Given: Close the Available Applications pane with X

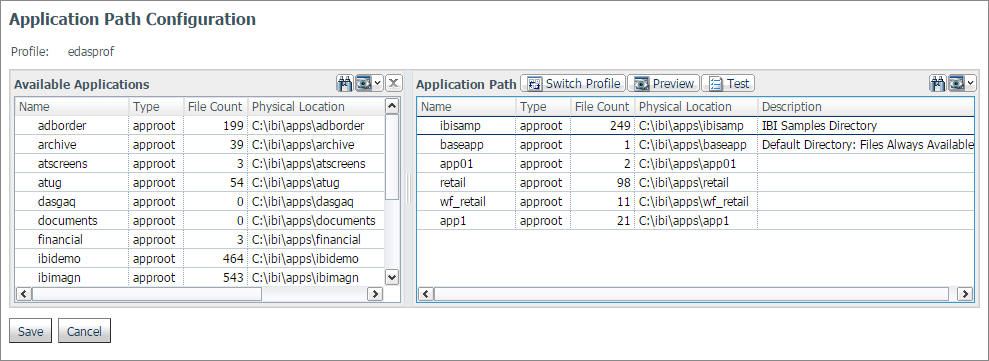Looking at the screenshot, I should point(393,83).
